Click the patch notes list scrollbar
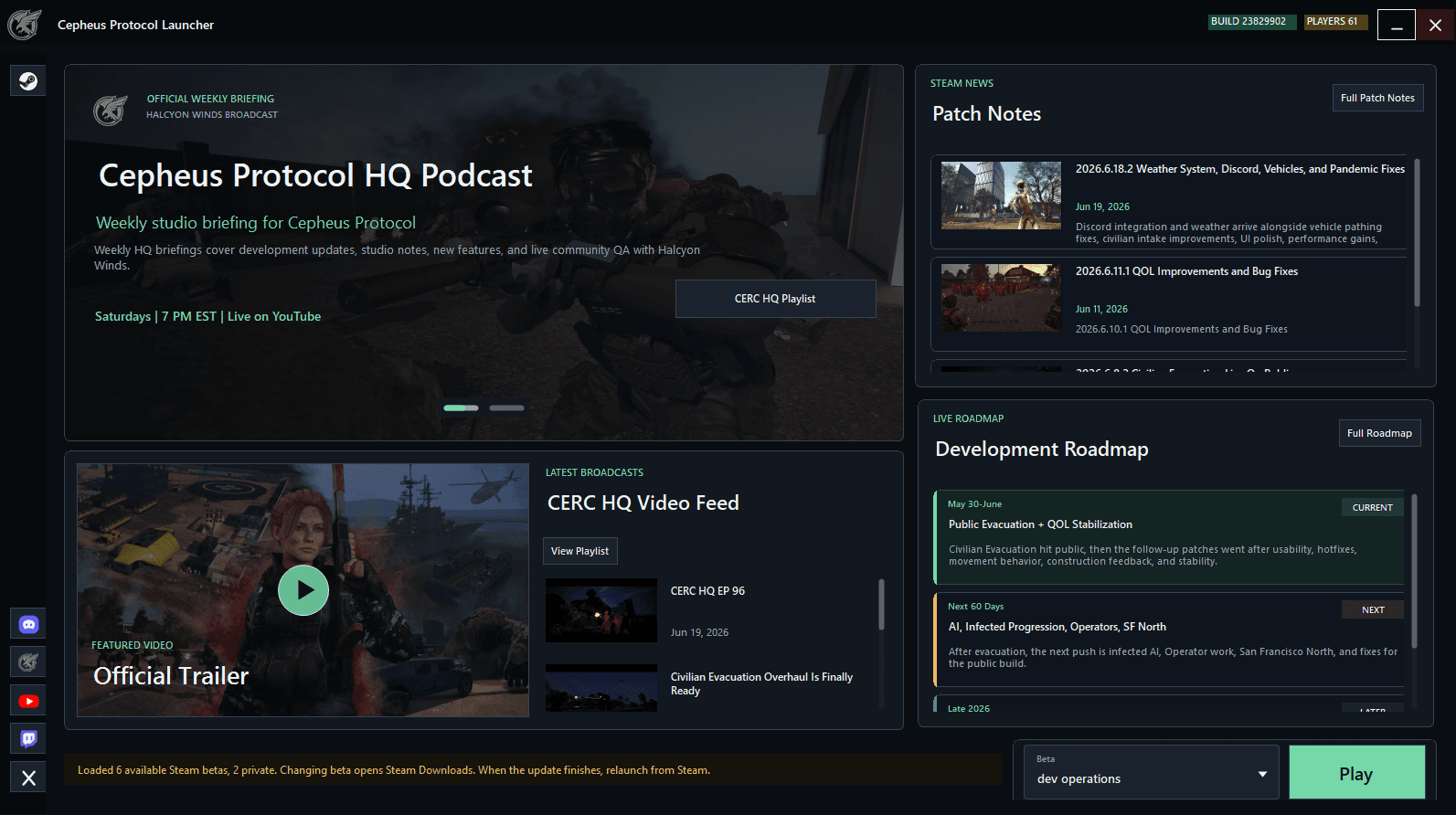Screen dimensions: 1456x815 click(1417, 233)
